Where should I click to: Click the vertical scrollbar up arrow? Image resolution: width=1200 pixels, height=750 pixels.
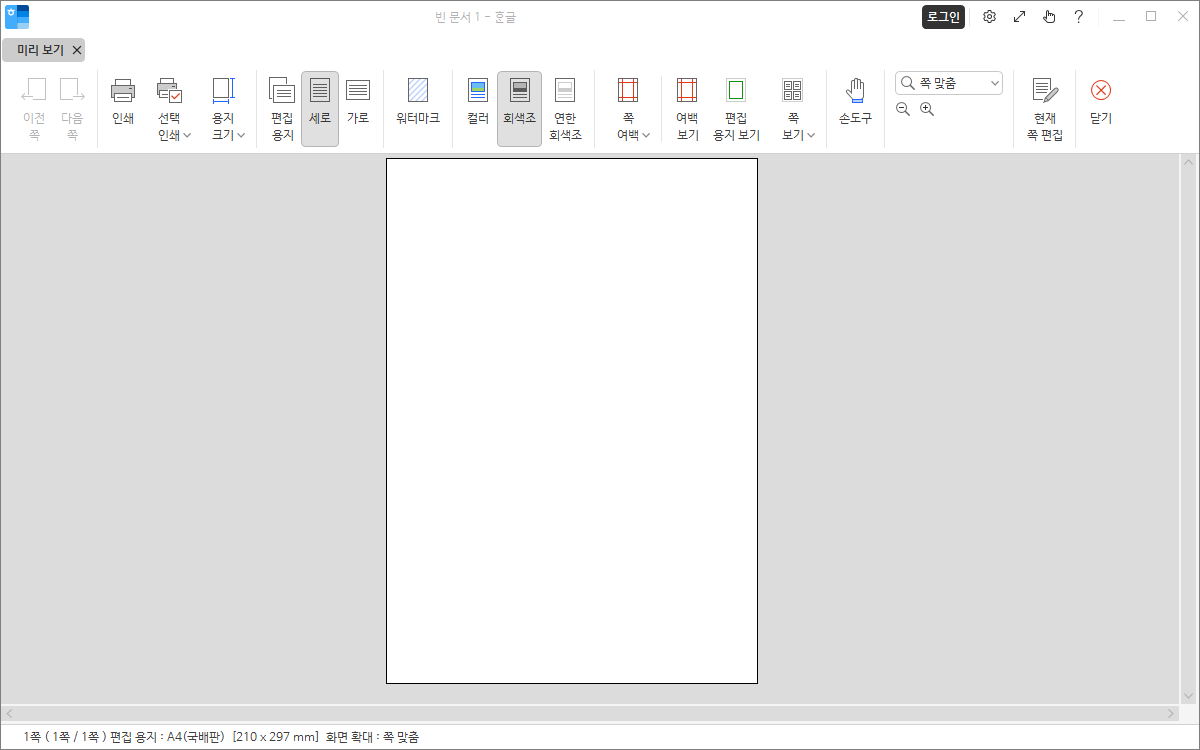(1188, 162)
